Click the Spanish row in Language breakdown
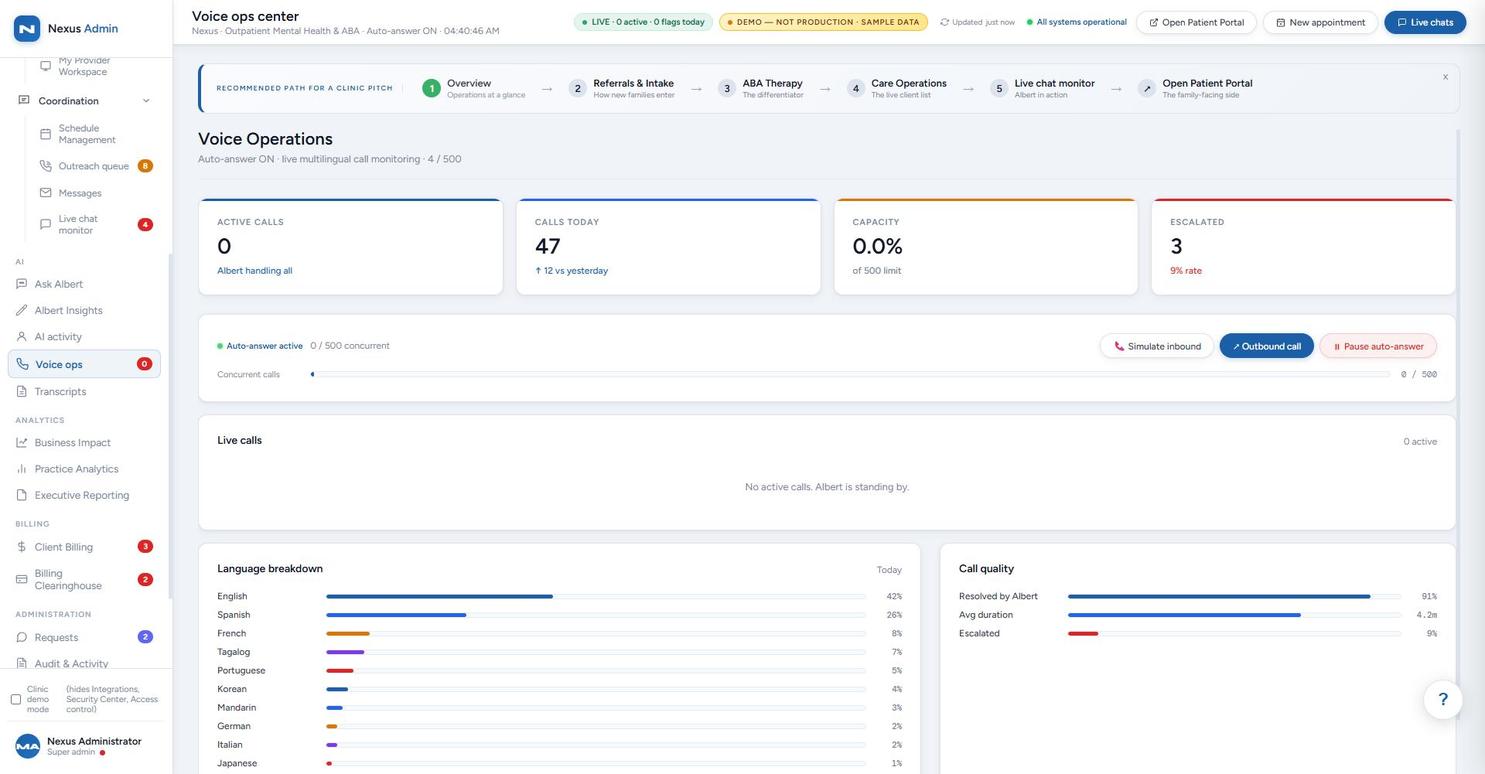Image resolution: width=1485 pixels, height=774 pixels. pyautogui.click(x=559, y=615)
